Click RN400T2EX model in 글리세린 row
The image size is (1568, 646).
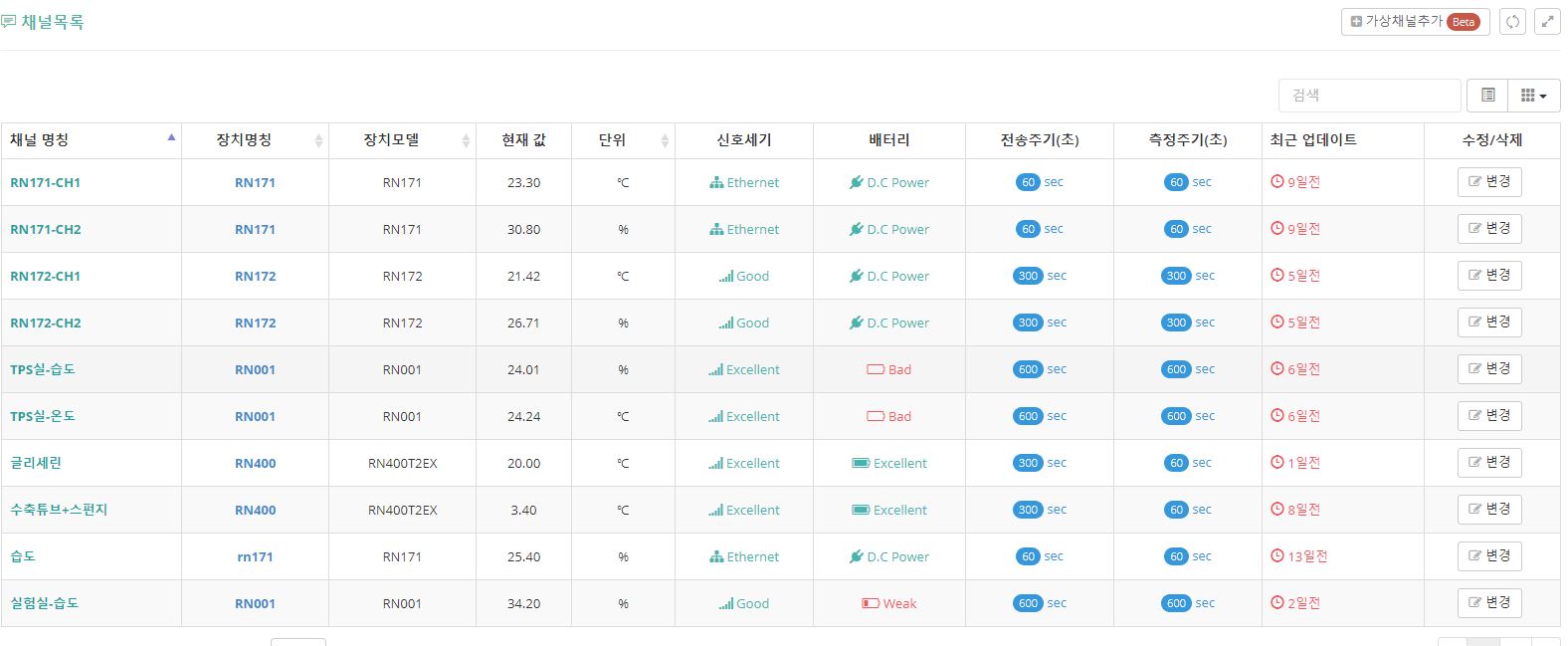(x=402, y=463)
